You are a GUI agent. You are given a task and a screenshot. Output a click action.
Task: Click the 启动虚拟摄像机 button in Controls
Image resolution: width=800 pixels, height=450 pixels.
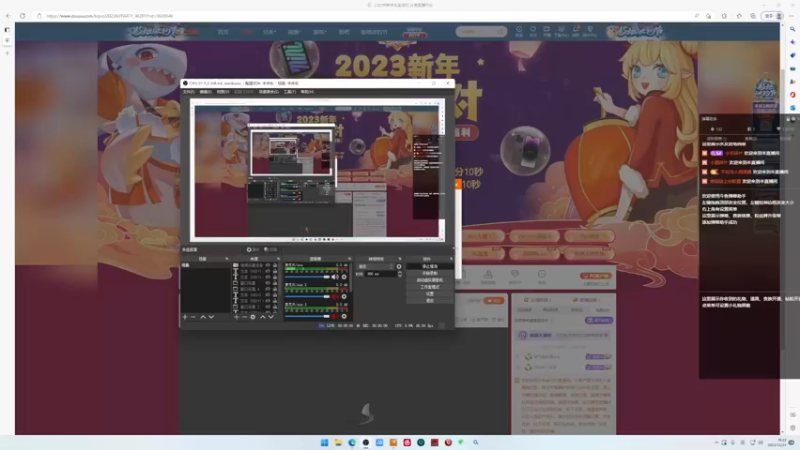pos(430,280)
